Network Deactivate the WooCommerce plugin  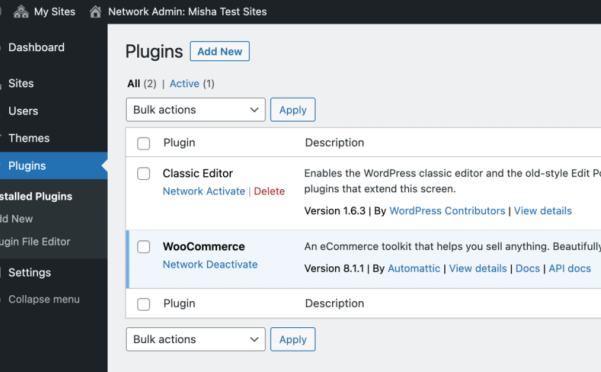click(x=210, y=264)
